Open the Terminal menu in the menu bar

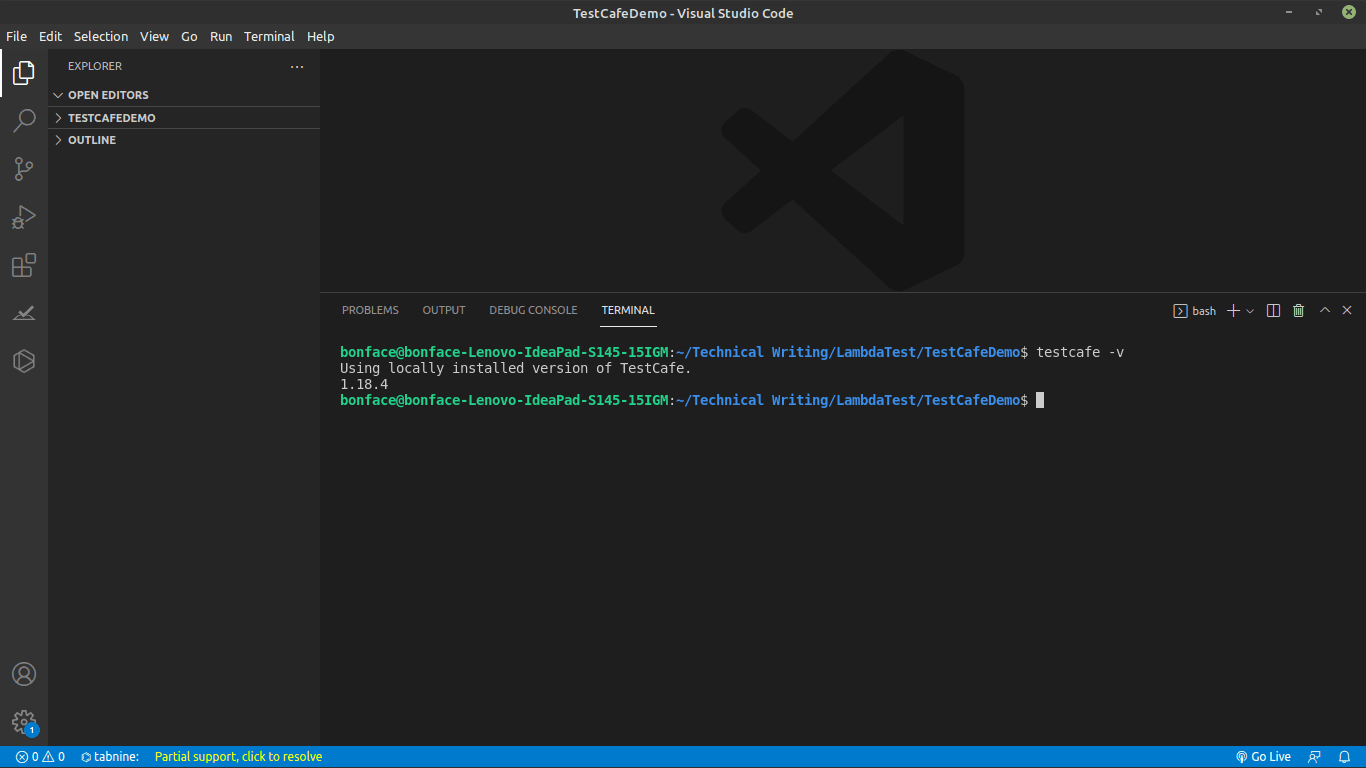[269, 36]
